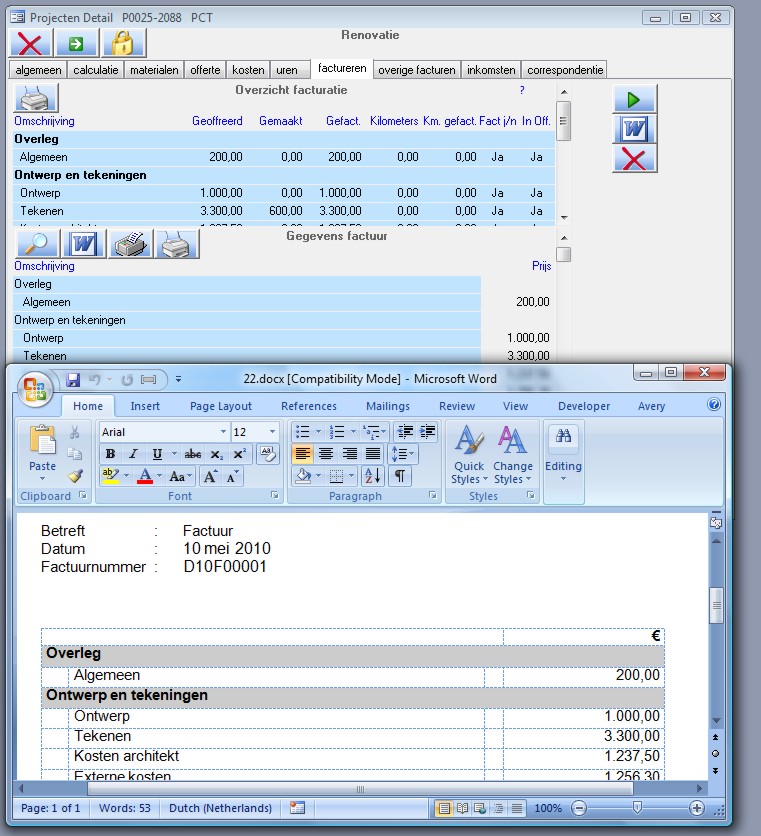Switch to the Page Layout ribbon tab
The height and width of the screenshot is (836, 761).
(221, 406)
